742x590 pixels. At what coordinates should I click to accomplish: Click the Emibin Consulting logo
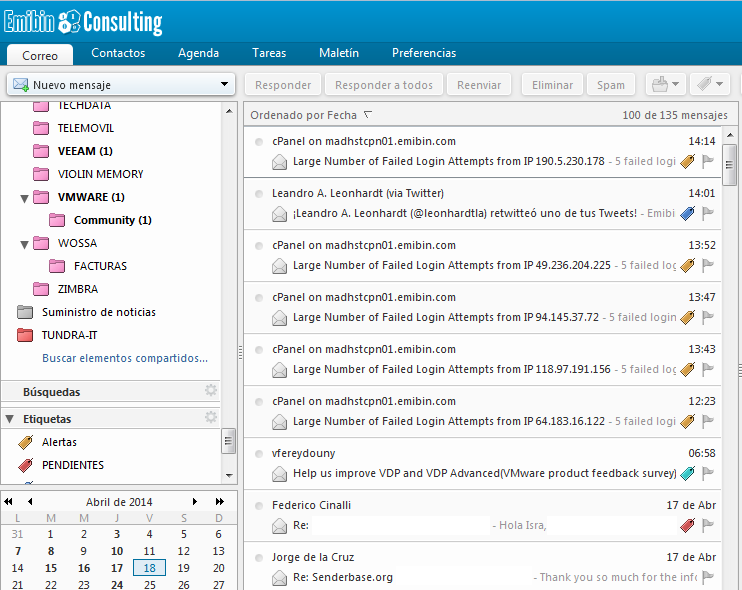(x=83, y=22)
